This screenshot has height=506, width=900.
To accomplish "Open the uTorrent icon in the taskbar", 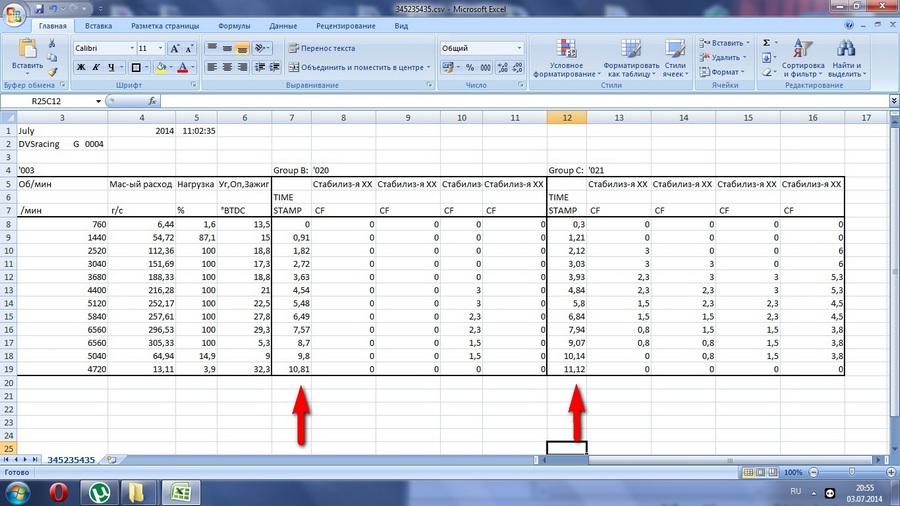I will 99,492.
